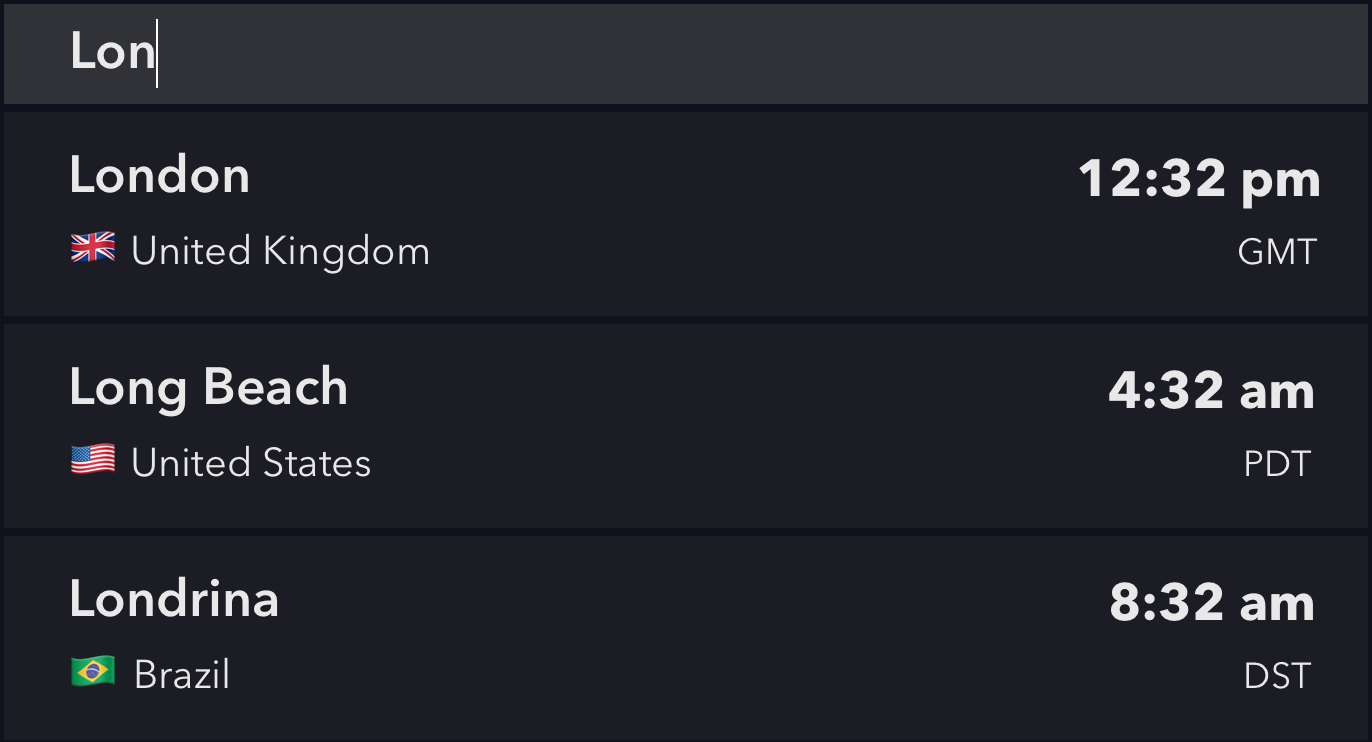Choose the Long Beach result row's empty middle area
Viewport: 1372px width, 742px height.
point(700,426)
